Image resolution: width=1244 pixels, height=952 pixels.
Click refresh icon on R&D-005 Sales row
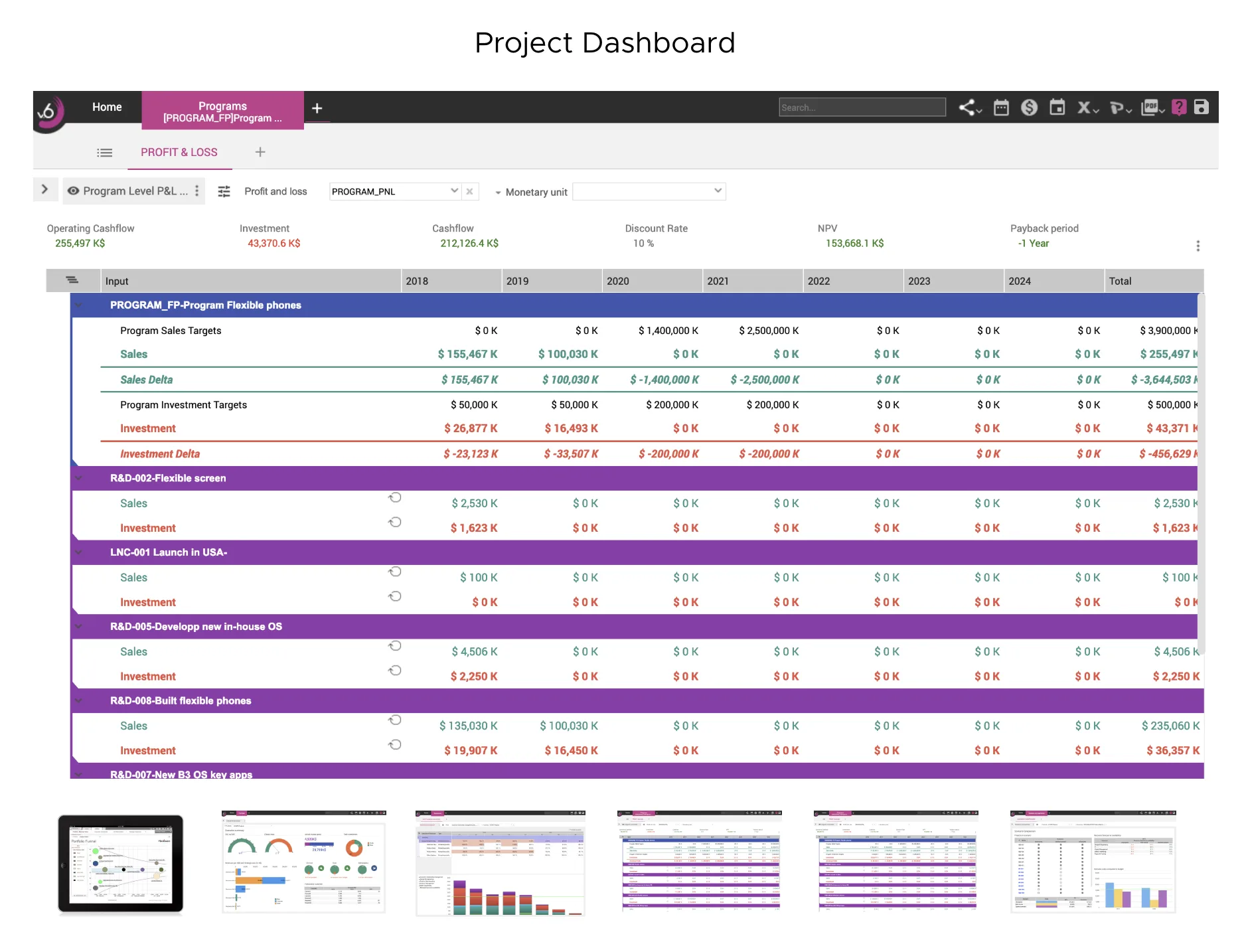tap(395, 646)
